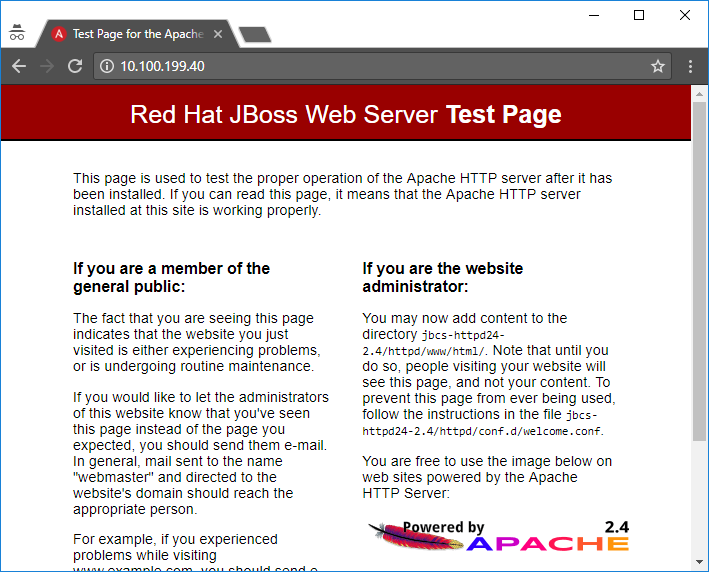Go back with the browser back arrow
Screen dimensions: 709x572
click(x=19, y=66)
